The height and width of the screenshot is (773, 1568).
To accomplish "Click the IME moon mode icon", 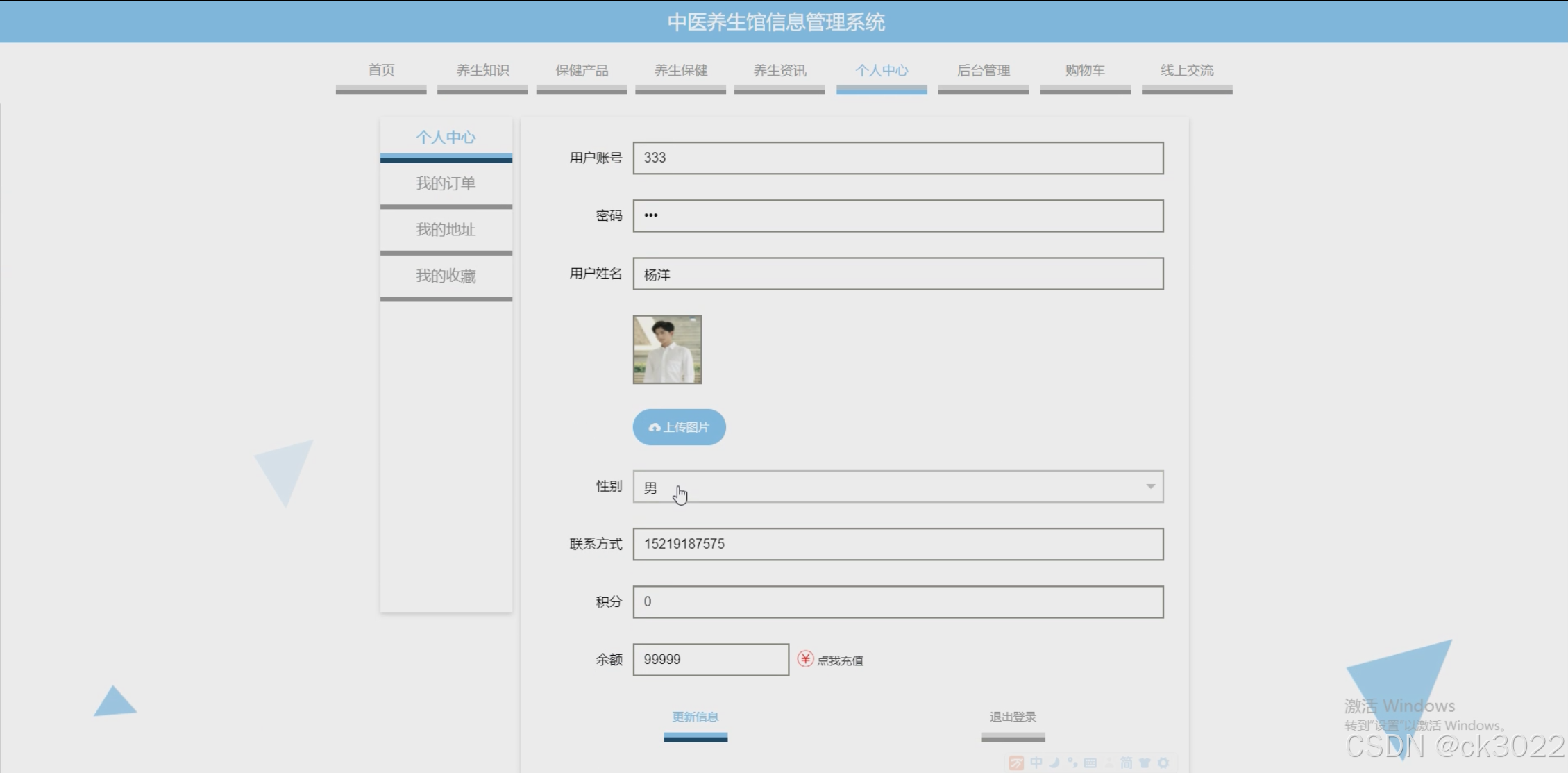I will click(x=1054, y=763).
